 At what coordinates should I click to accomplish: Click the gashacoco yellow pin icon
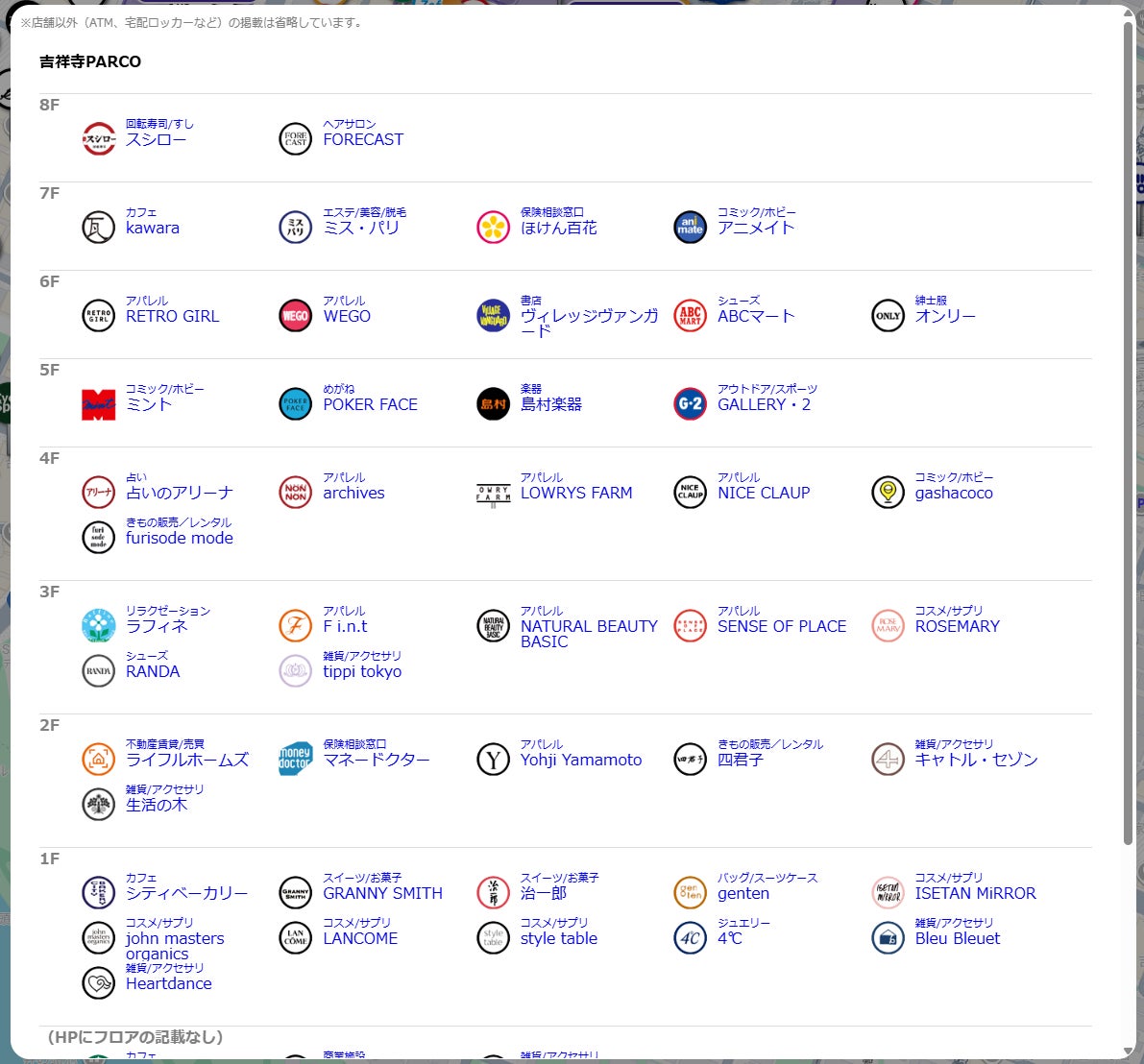tap(888, 492)
